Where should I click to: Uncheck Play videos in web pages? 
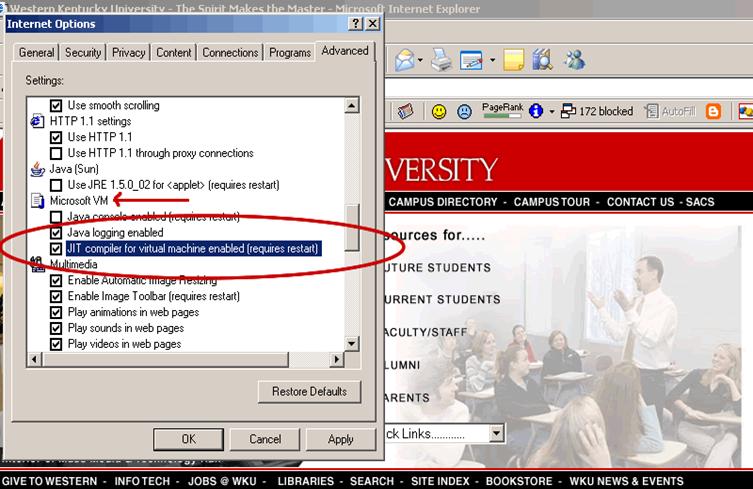tap(56, 344)
